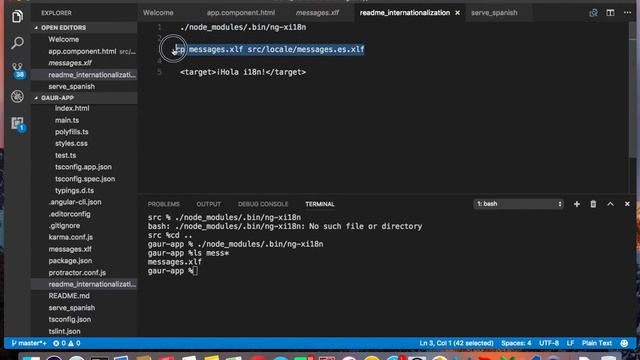The image size is (640, 360).
Task: Change line position via 'Ln 3, Col 1' status
Action: click(456, 343)
